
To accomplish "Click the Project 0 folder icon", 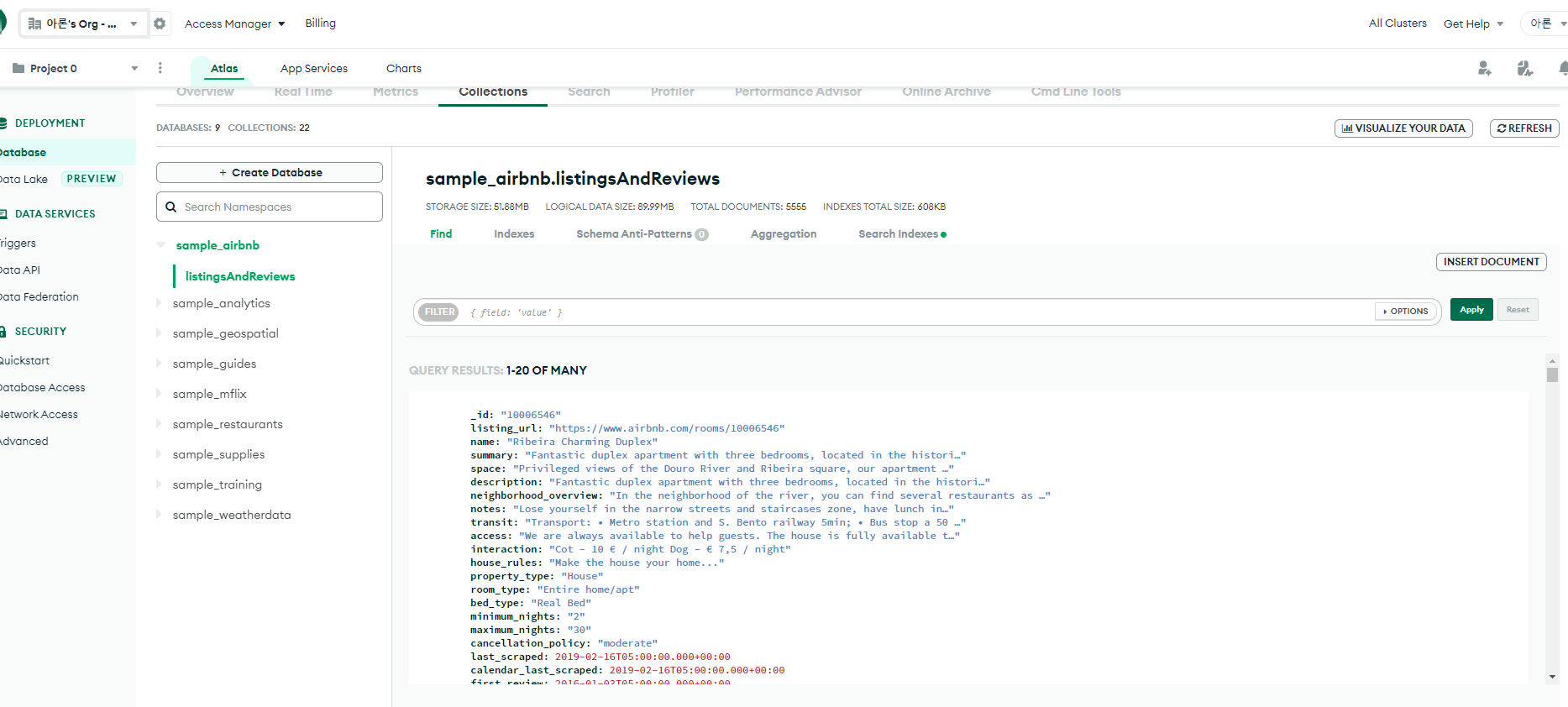I will [x=18, y=68].
